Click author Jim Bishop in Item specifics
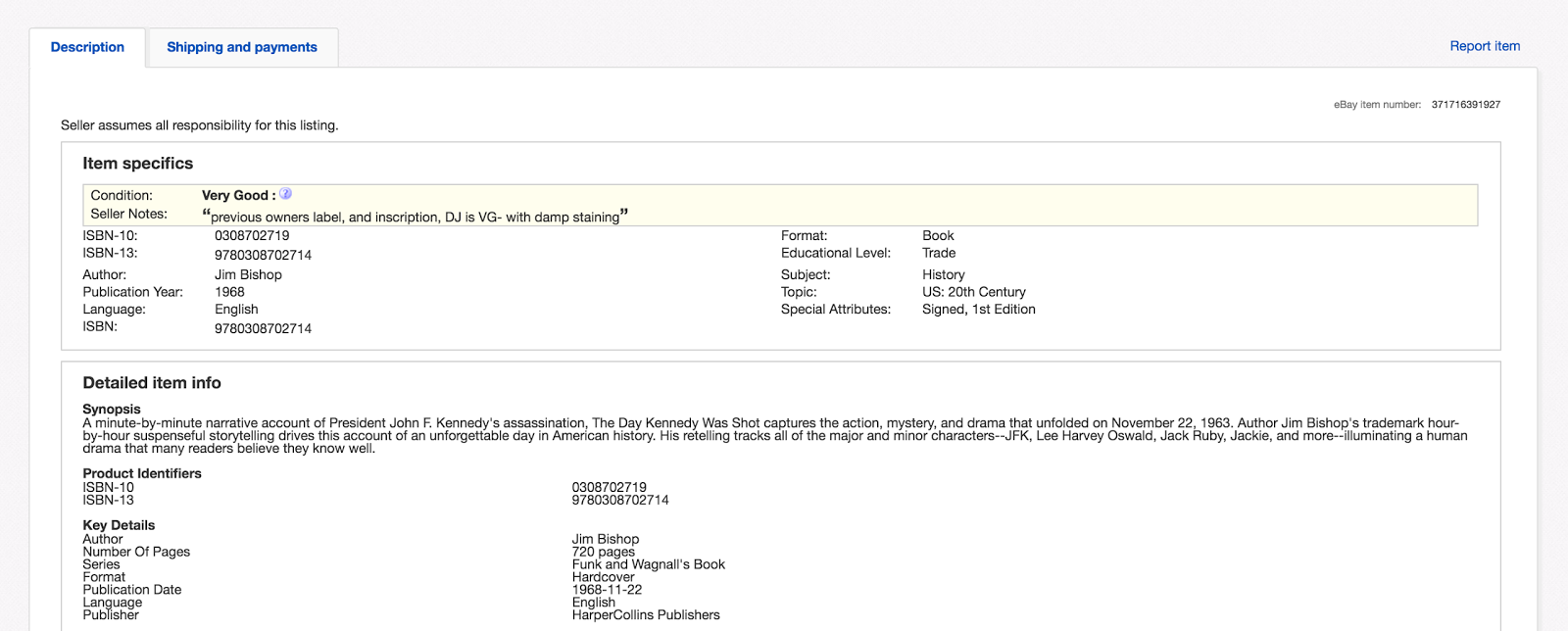 click(x=248, y=275)
